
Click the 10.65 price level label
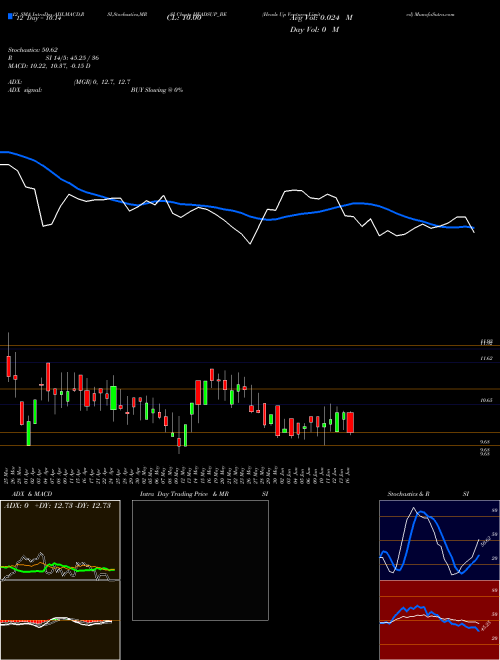coord(487,401)
